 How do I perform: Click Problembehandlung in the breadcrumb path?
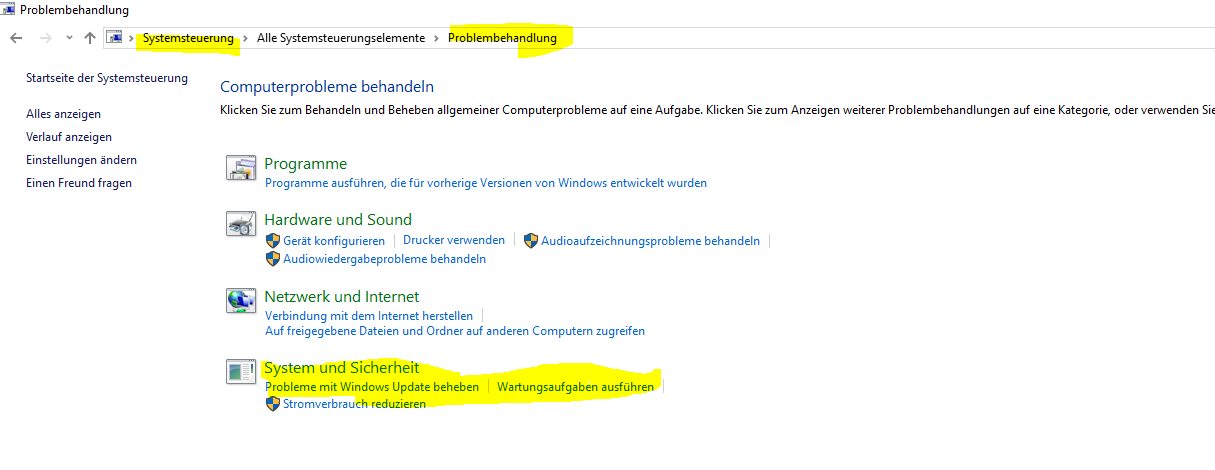(x=502, y=38)
